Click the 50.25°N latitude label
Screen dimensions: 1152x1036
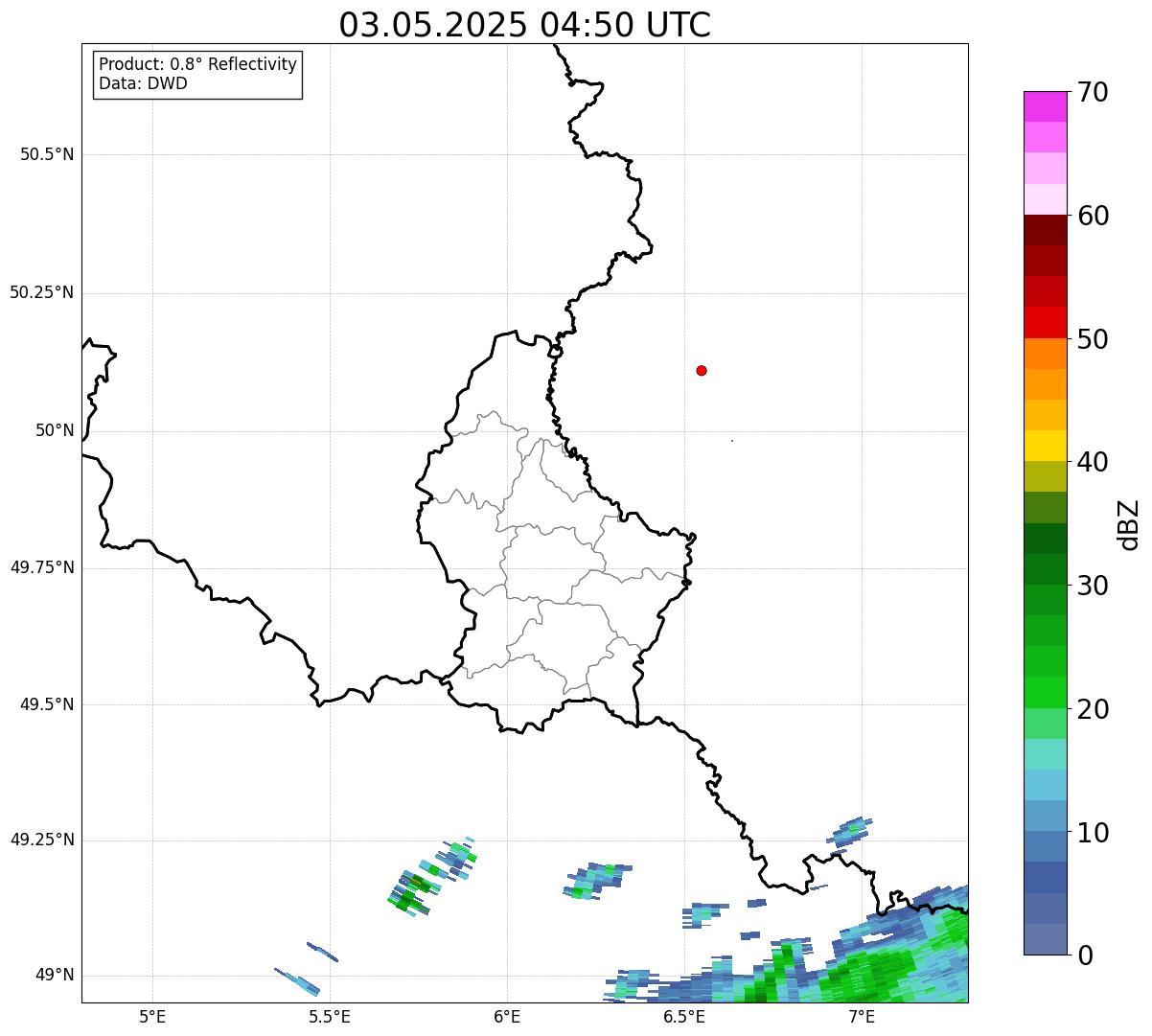pyautogui.click(x=42, y=292)
